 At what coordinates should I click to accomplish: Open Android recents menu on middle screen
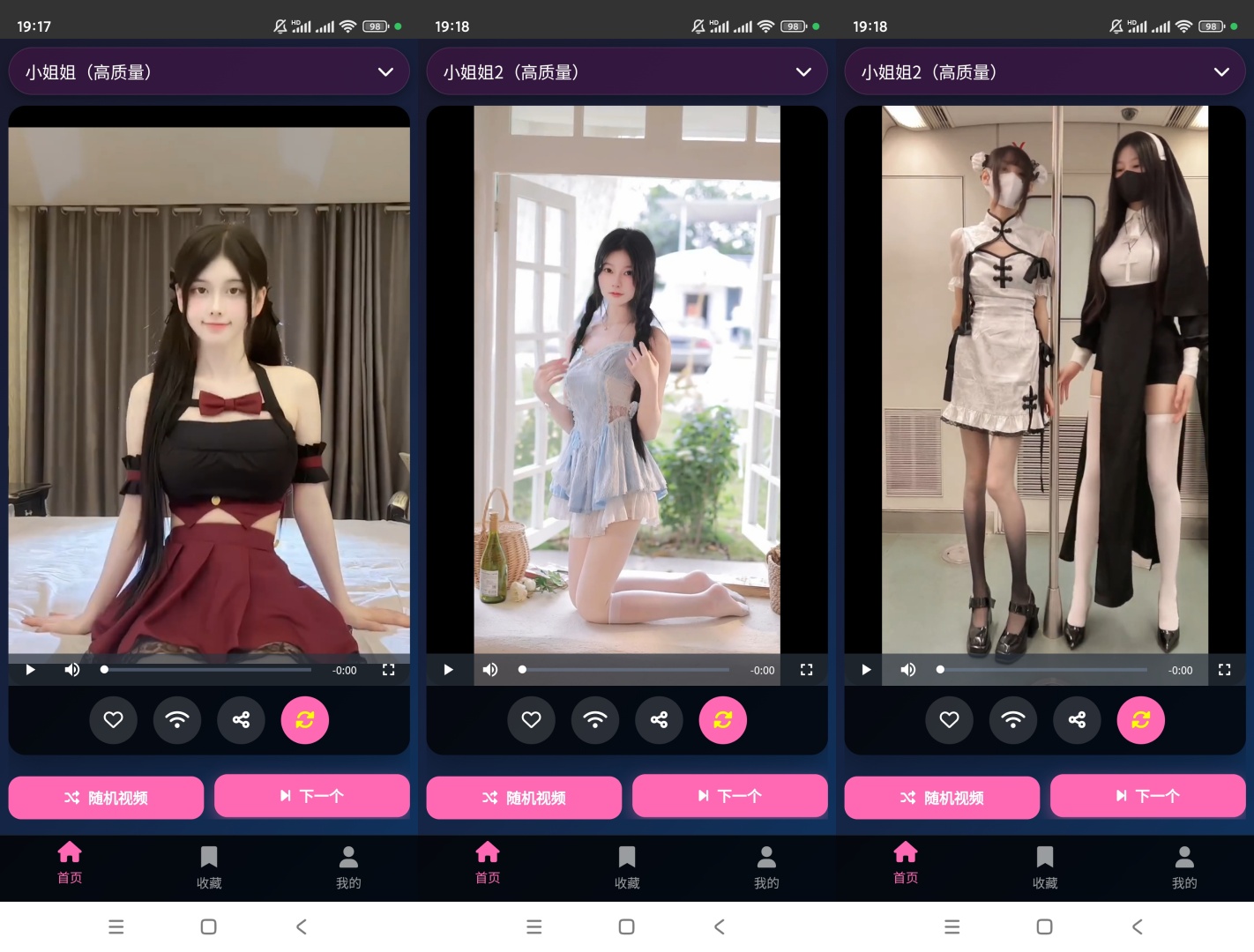[x=534, y=926]
